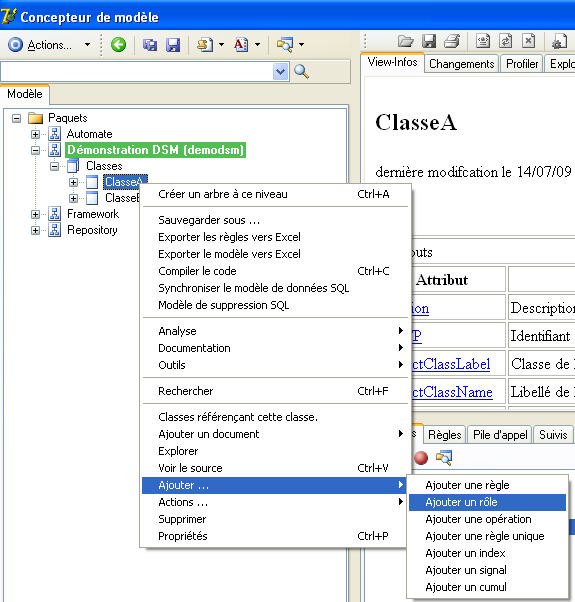Click inside the search input field

tap(137, 72)
